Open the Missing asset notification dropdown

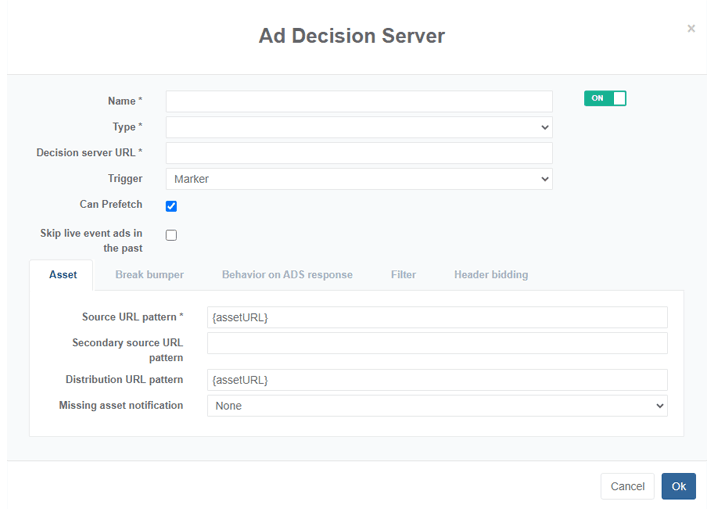pyautogui.click(x=437, y=406)
